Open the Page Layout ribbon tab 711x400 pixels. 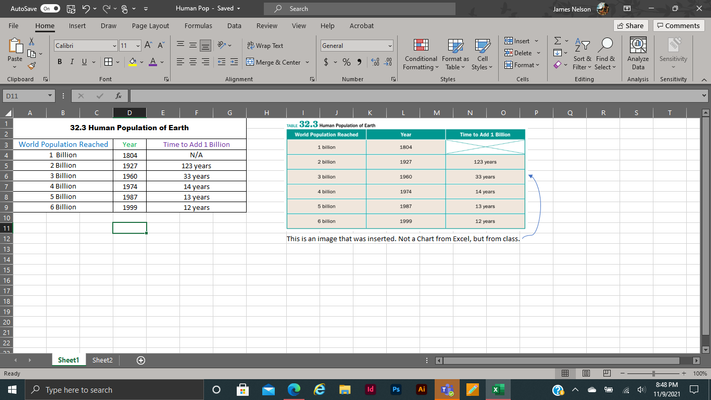[150, 26]
